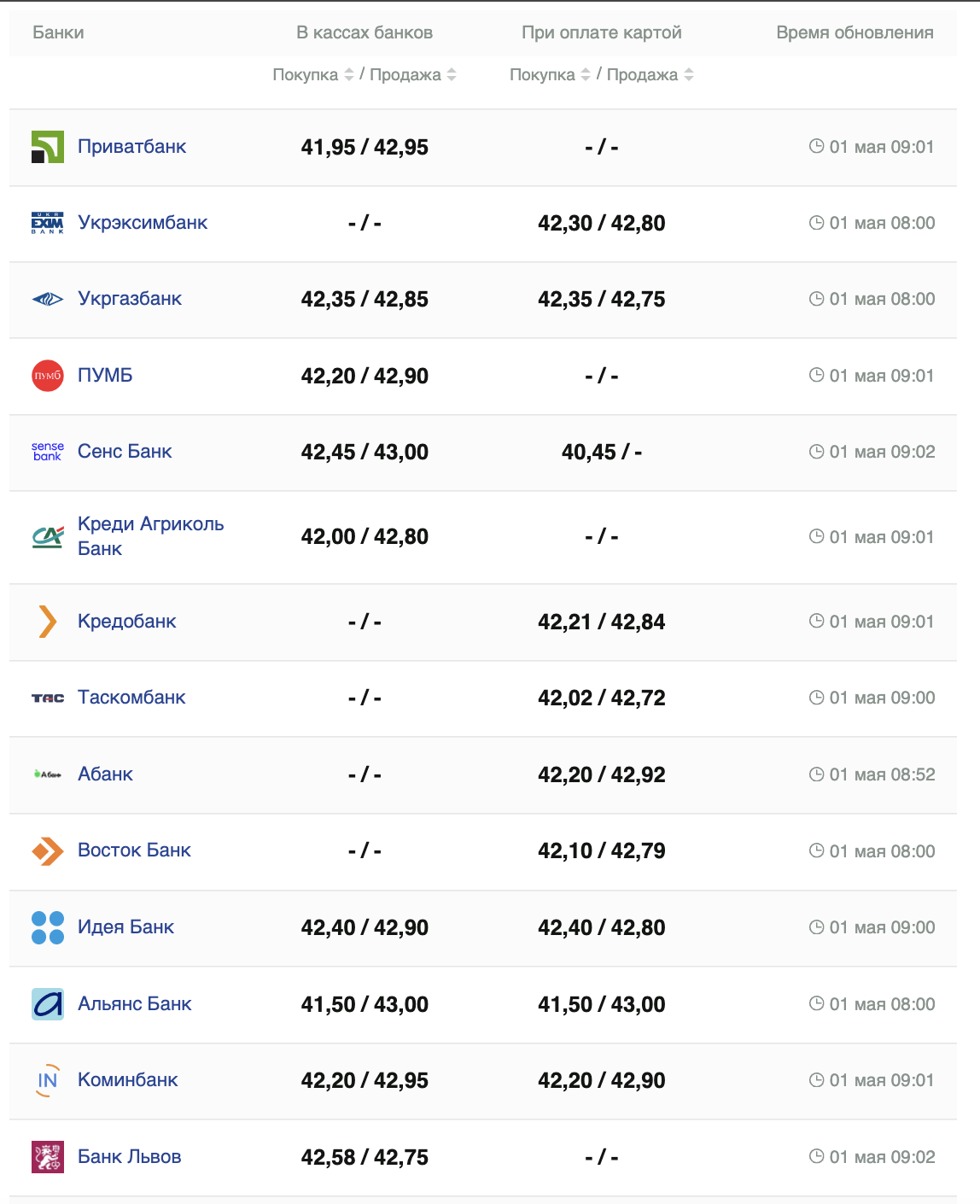Click the Абанк name link

click(x=105, y=774)
